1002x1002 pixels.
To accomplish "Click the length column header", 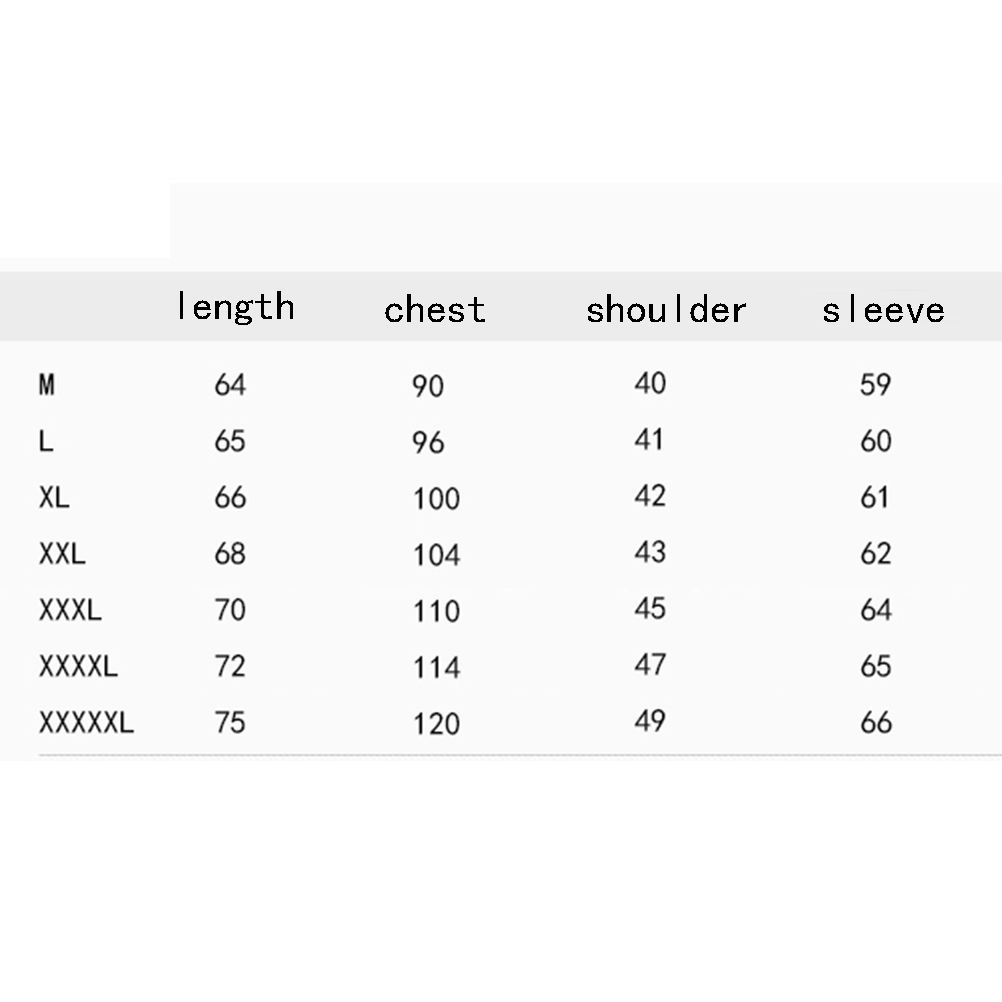I will point(235,306).
